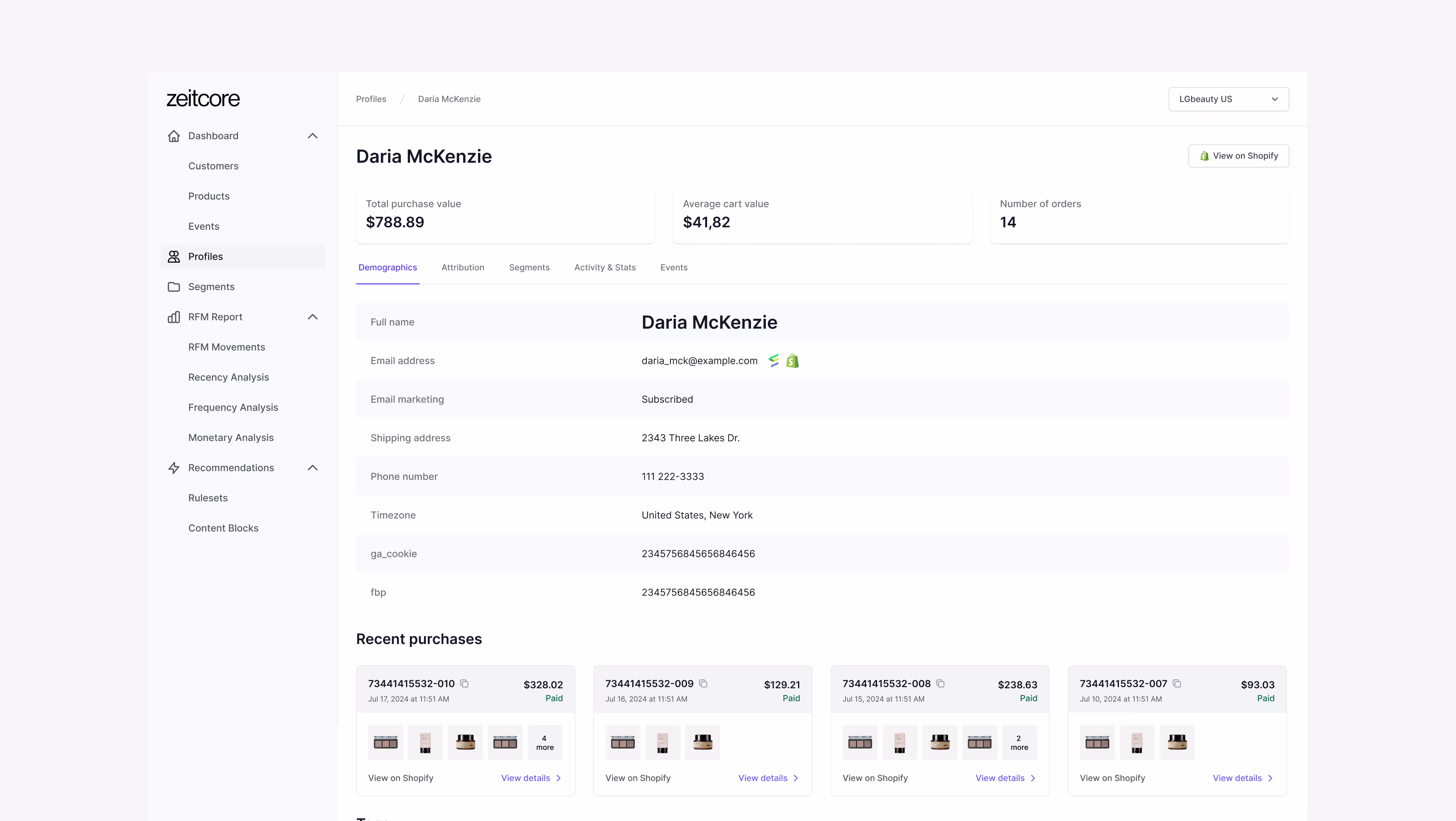
Task: Click the multicolored integration icon next to email
Action: (x=773, y=361)
